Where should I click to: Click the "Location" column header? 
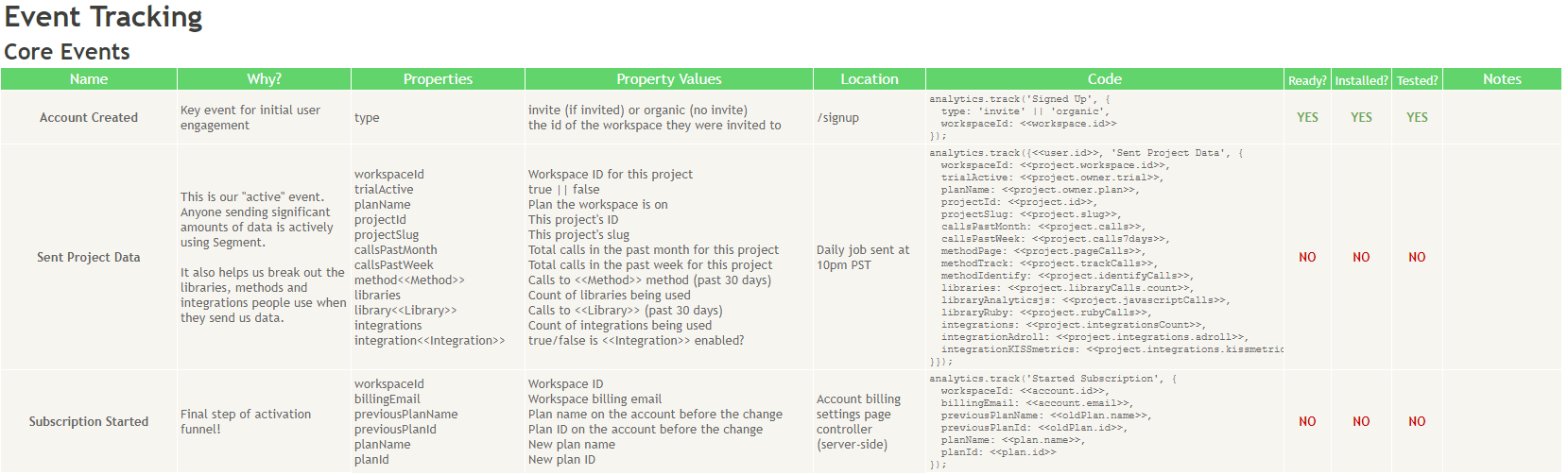(869, 79)
